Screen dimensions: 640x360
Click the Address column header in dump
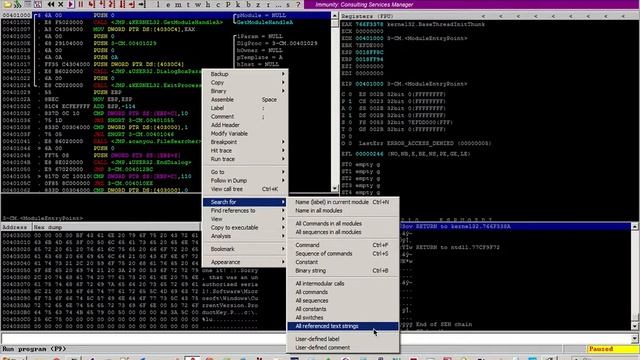16,227
